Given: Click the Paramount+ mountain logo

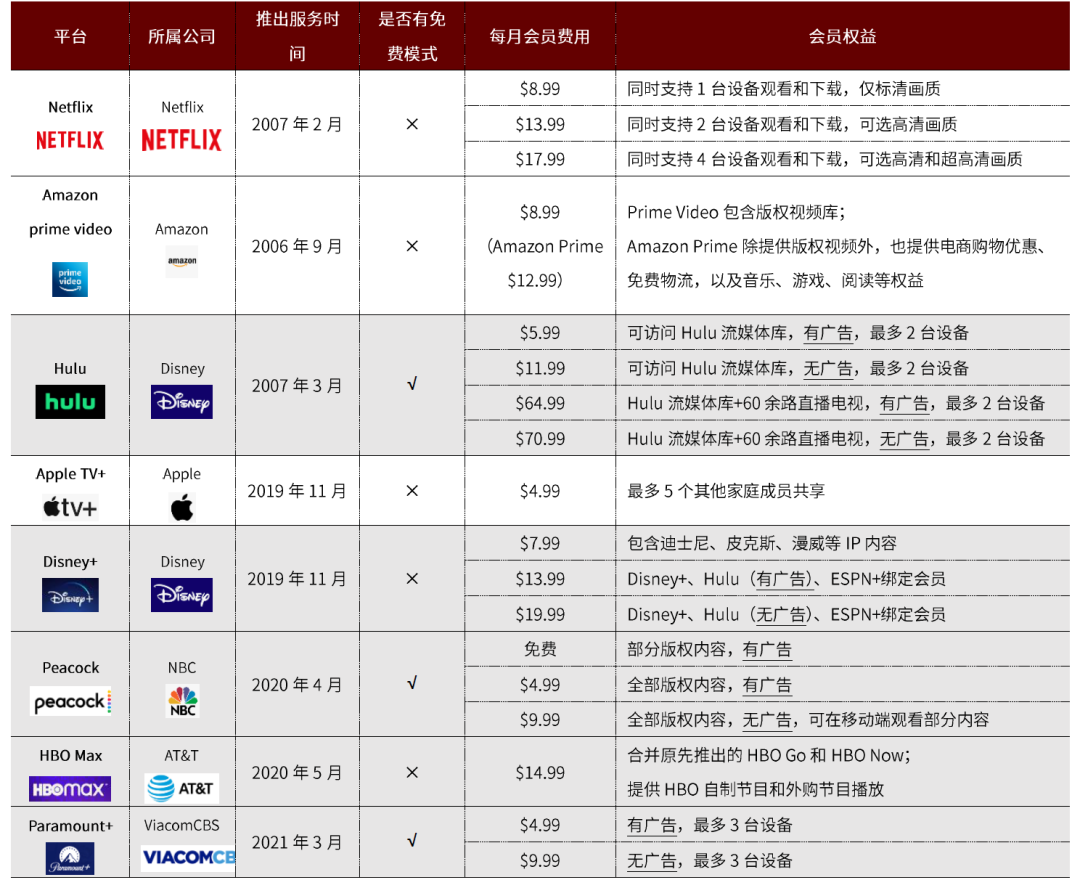Looking at the screenshot, I should click(70, 859).
